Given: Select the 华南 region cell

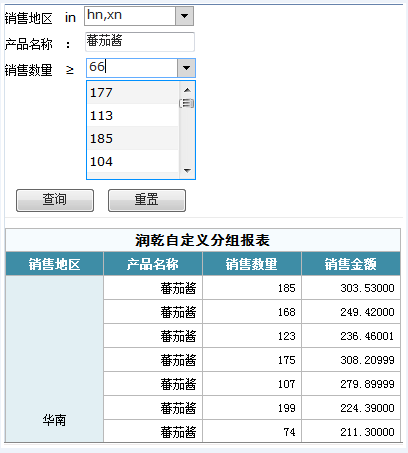Looking at the screenshot, I should 55,359.
